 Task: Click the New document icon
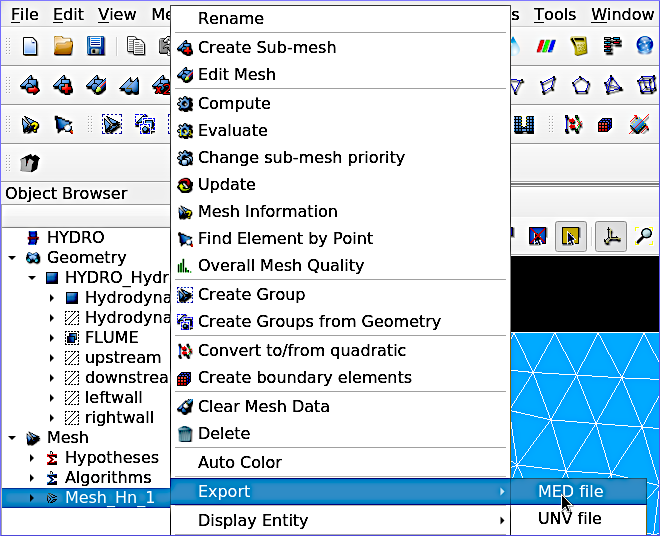30,45
